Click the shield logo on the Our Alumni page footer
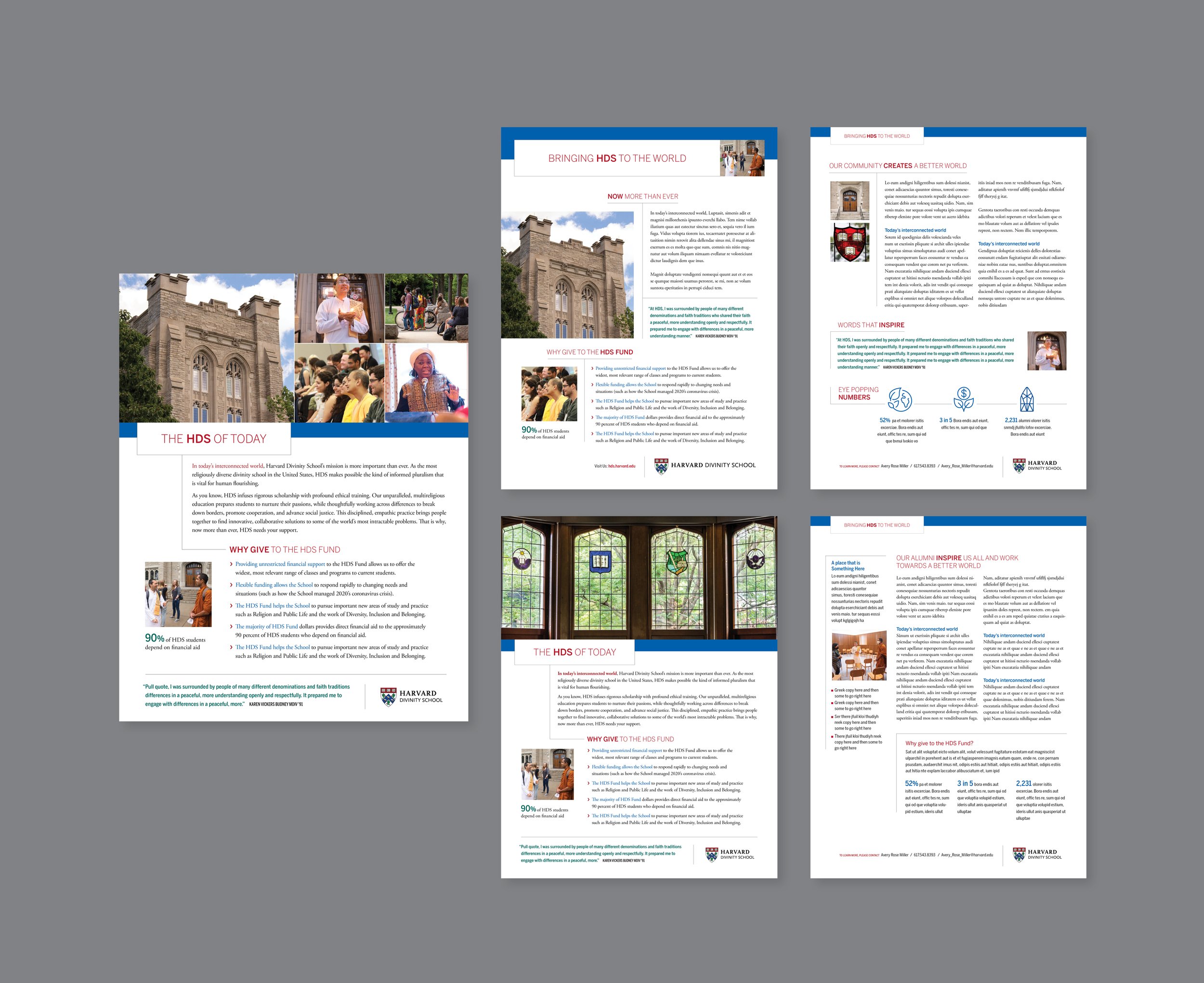 pos(1019,854)
